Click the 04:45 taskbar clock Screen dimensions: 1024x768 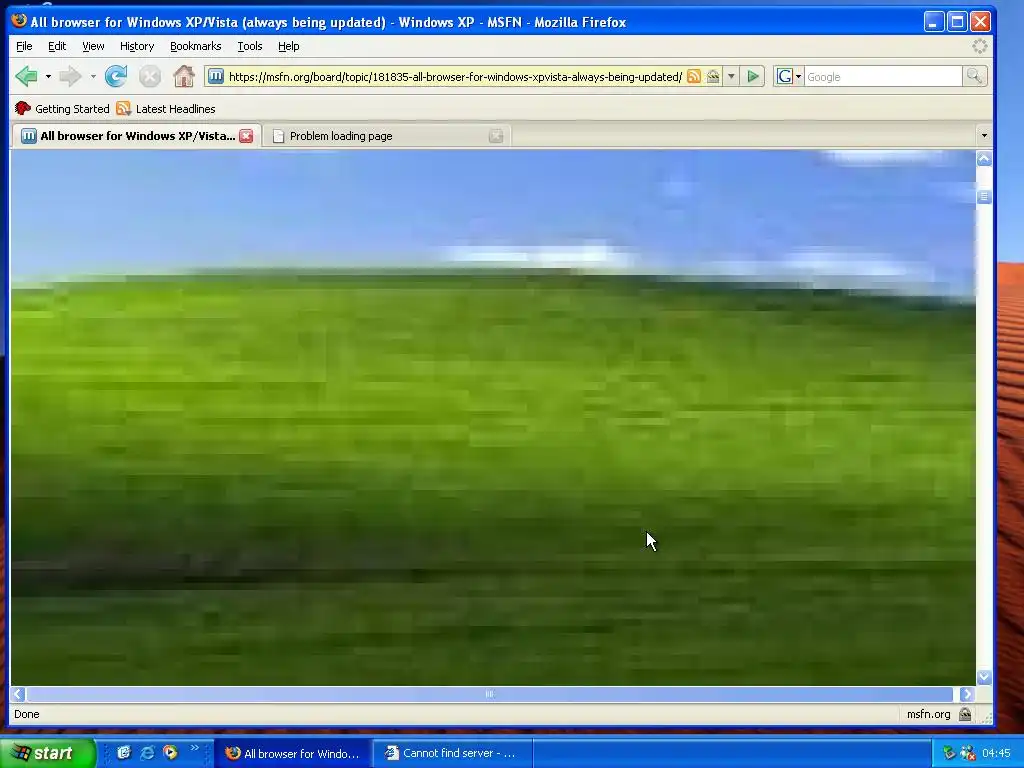tap(996, 754)
